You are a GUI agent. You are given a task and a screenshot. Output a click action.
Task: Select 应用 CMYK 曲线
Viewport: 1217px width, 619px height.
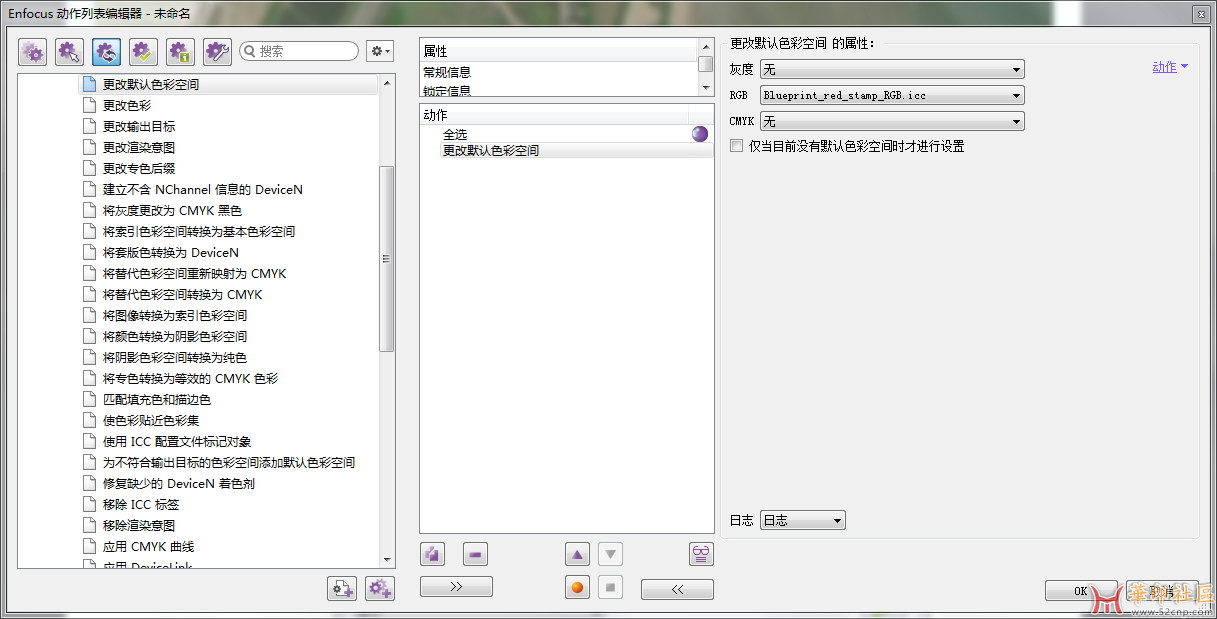[148, 546]
